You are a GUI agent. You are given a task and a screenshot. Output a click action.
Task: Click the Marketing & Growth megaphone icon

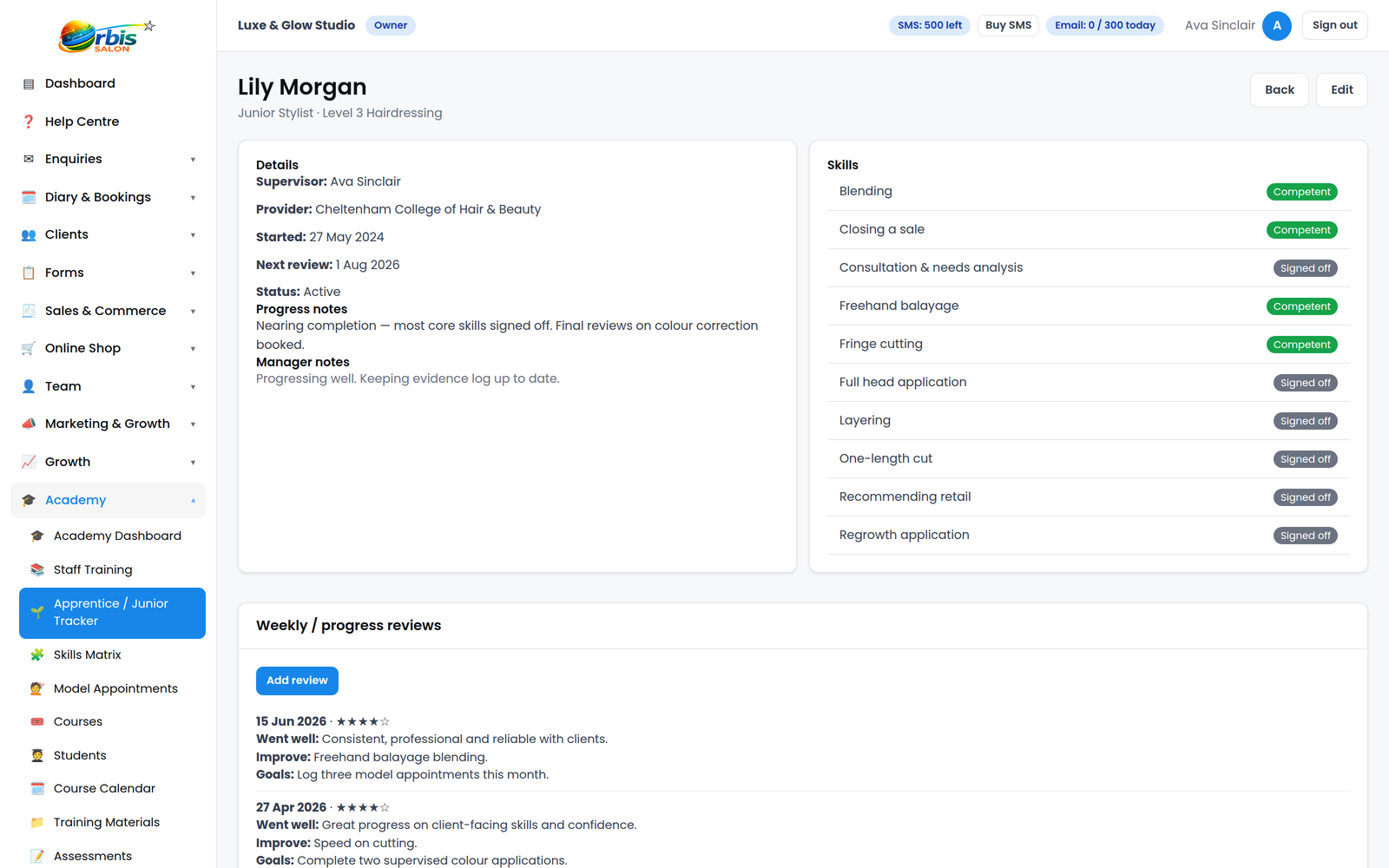[x=29, y=424]
